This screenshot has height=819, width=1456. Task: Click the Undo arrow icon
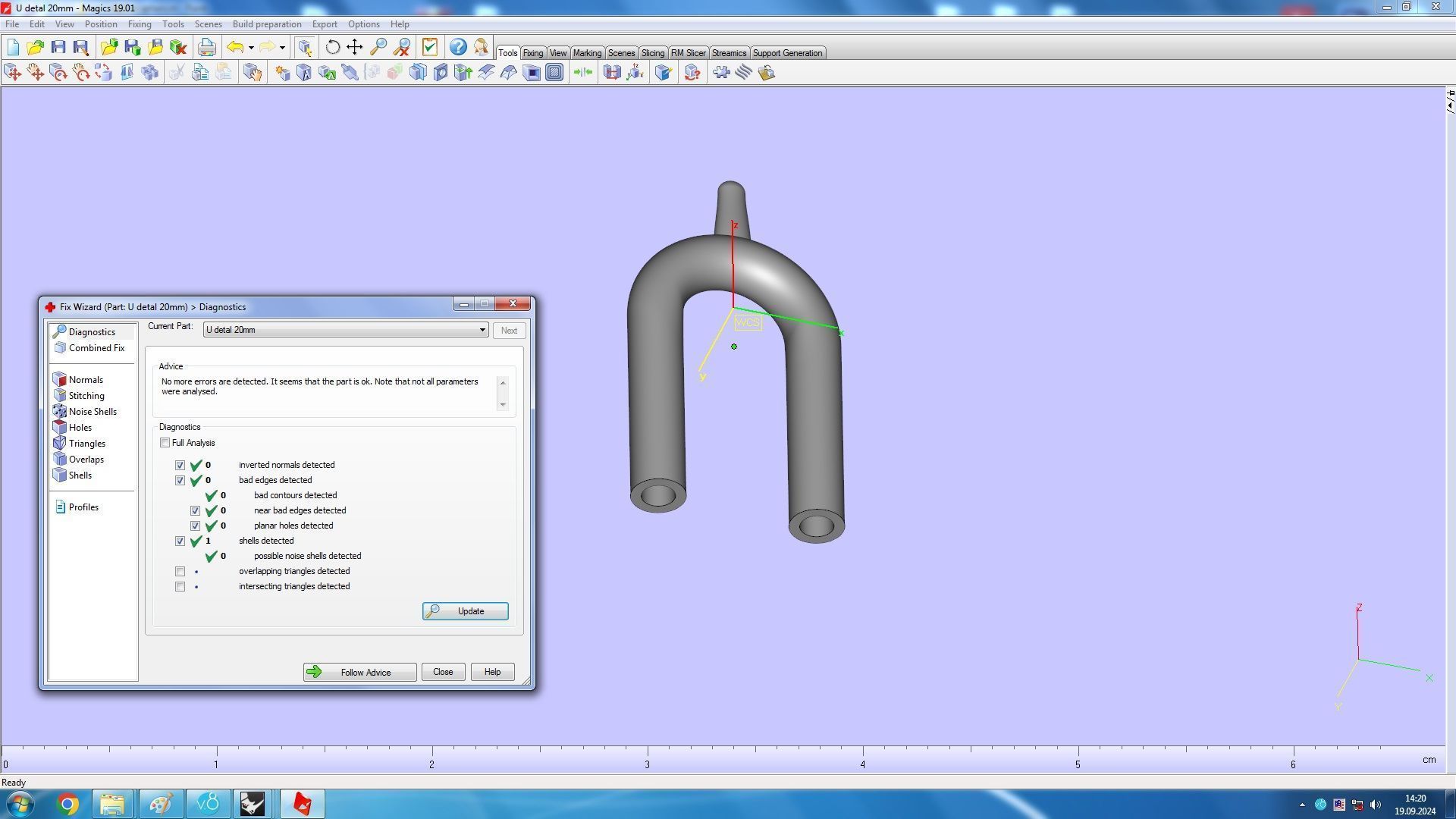pos(235,48)
